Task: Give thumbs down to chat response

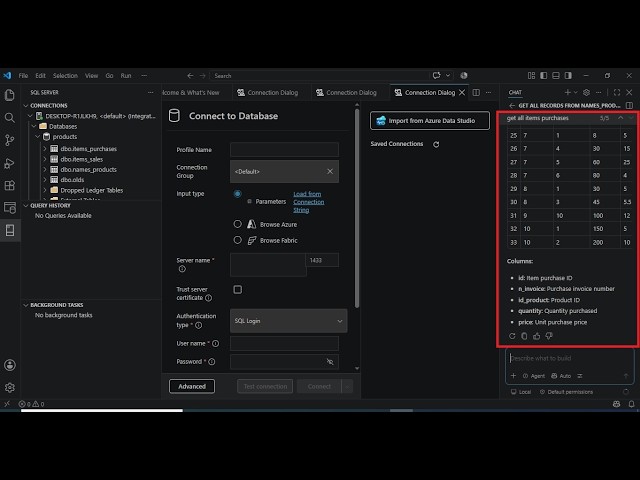Action: click(549, 336)
